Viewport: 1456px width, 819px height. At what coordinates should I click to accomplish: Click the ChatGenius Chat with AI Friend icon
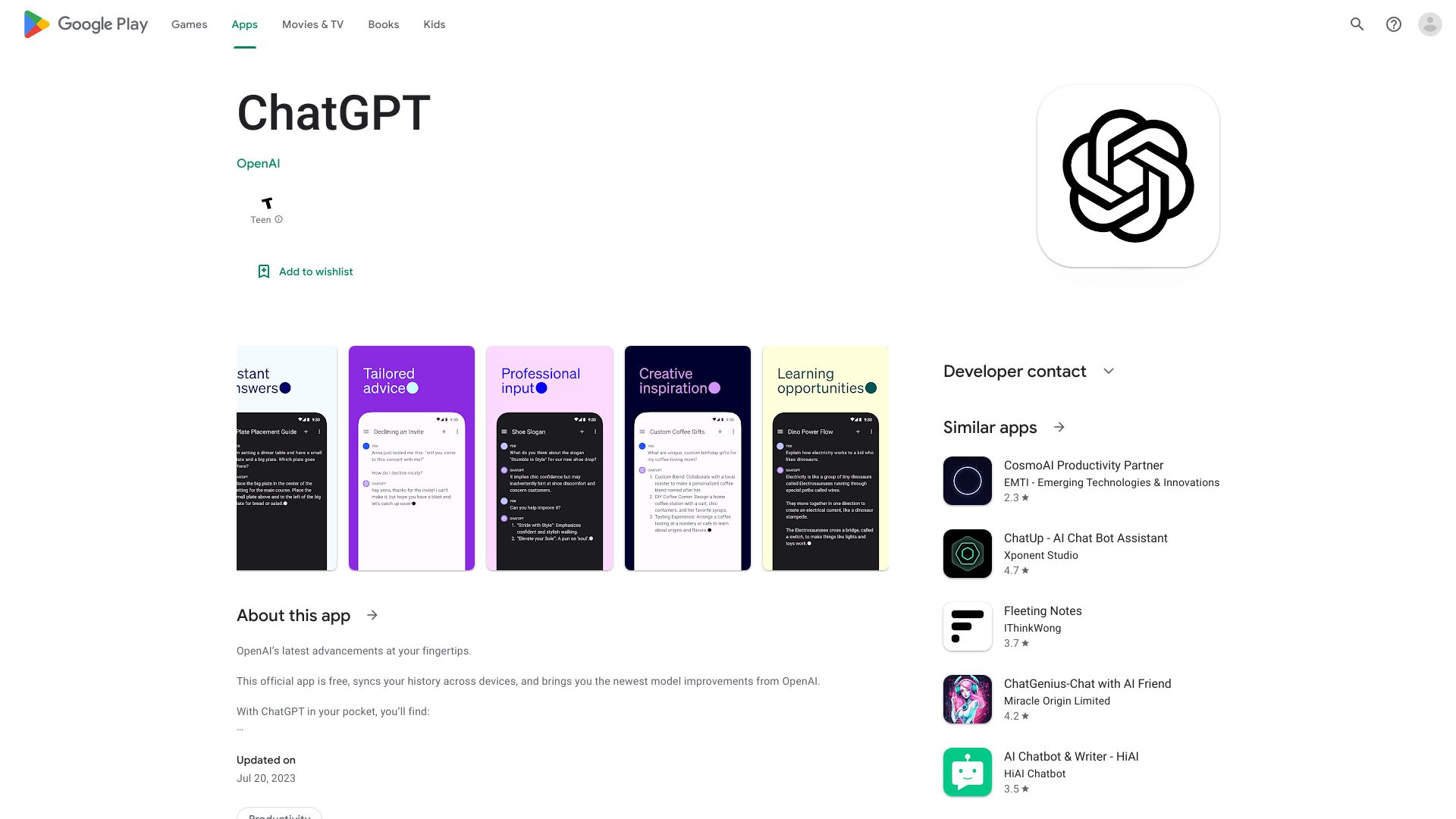[x=968, y=699]
